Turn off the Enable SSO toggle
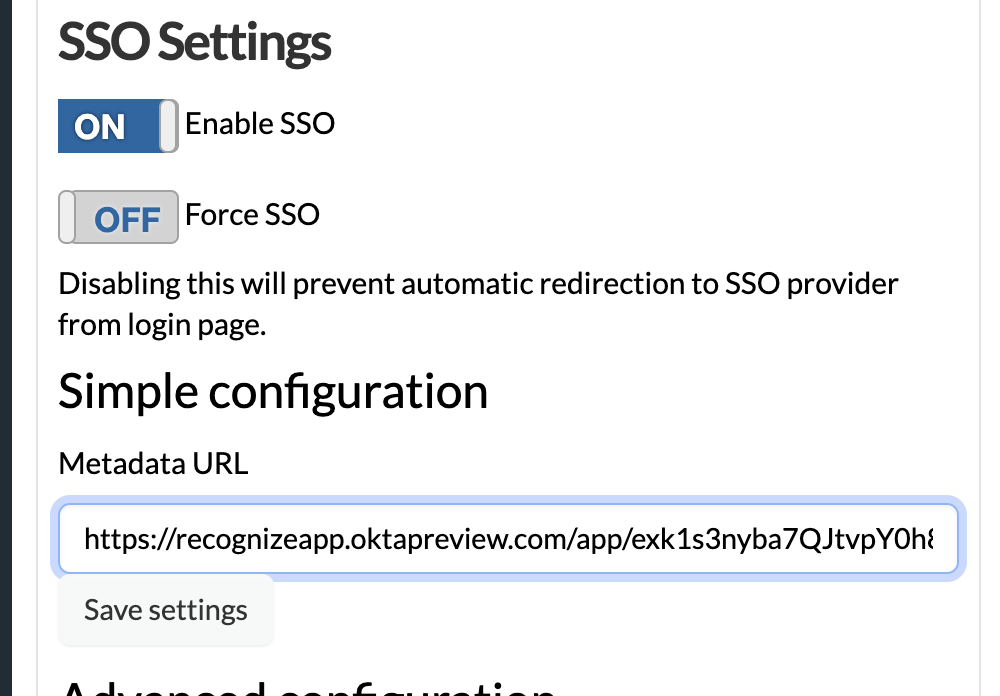 (118, 126)
